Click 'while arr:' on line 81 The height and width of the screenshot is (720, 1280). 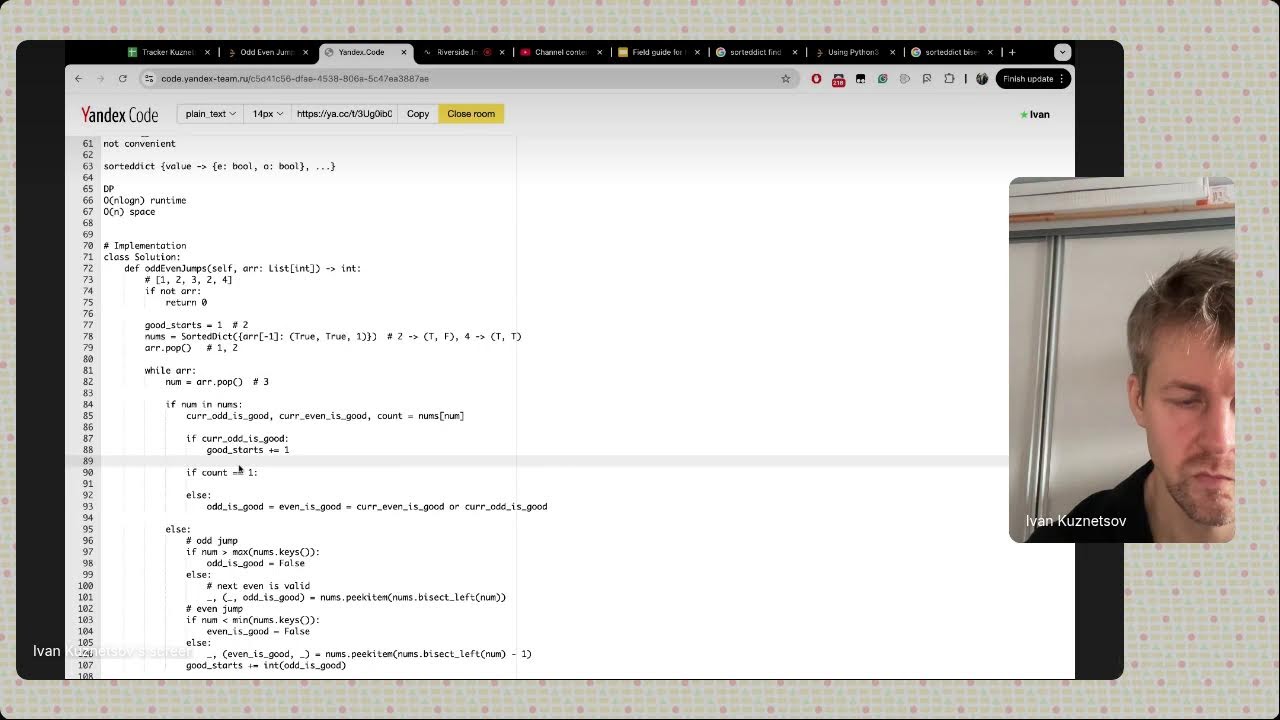tap(171, 371)
